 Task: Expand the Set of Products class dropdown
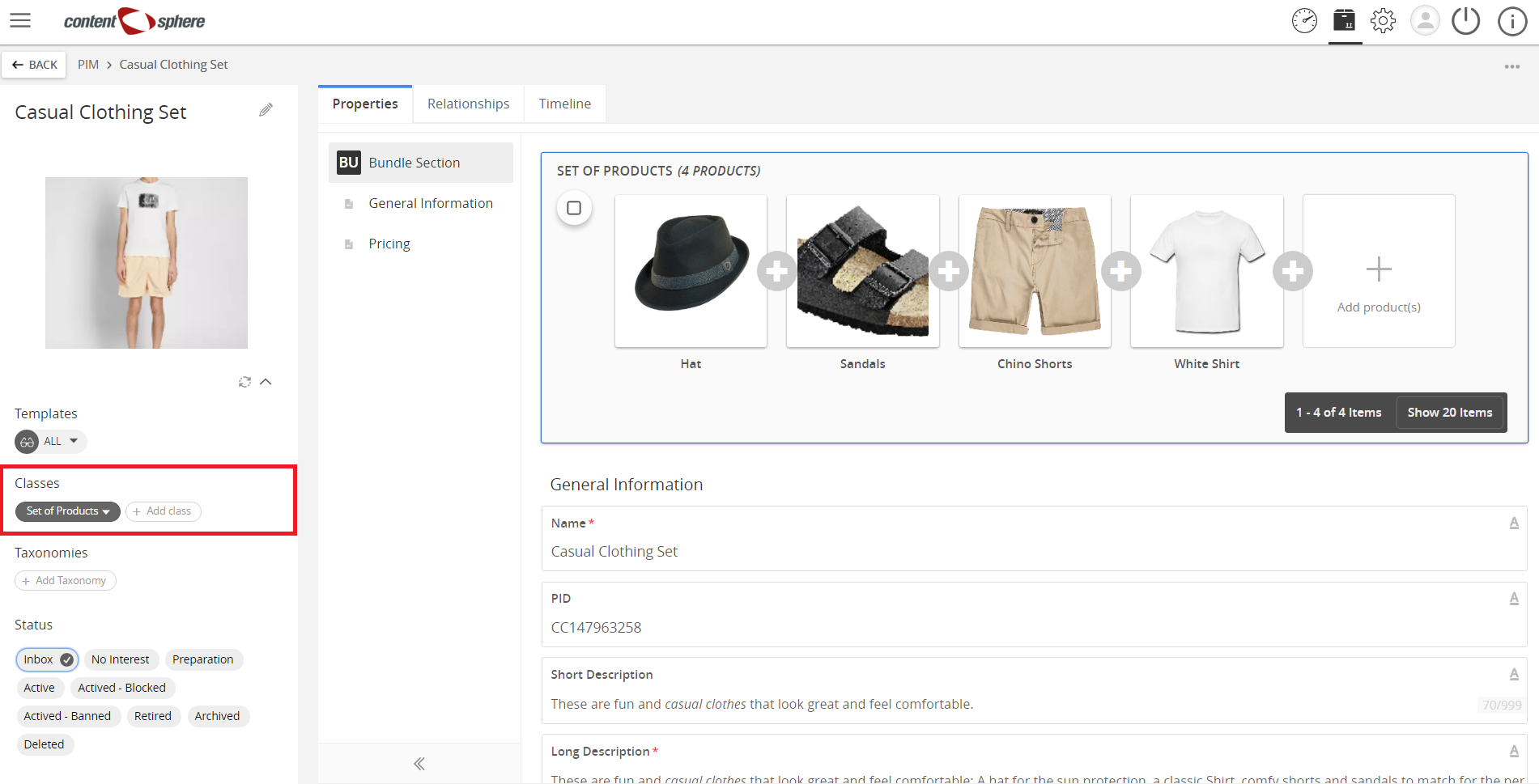click(x=68, y=511)
